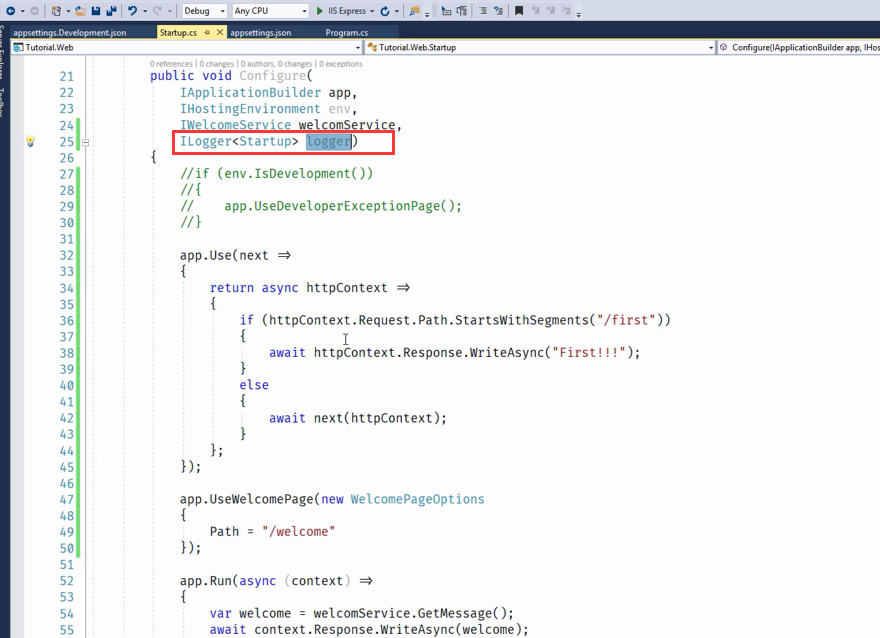Screen dimensions: 880x638
Task: Open the lightbulb quick actions on line 25
Action: [30, 141]
